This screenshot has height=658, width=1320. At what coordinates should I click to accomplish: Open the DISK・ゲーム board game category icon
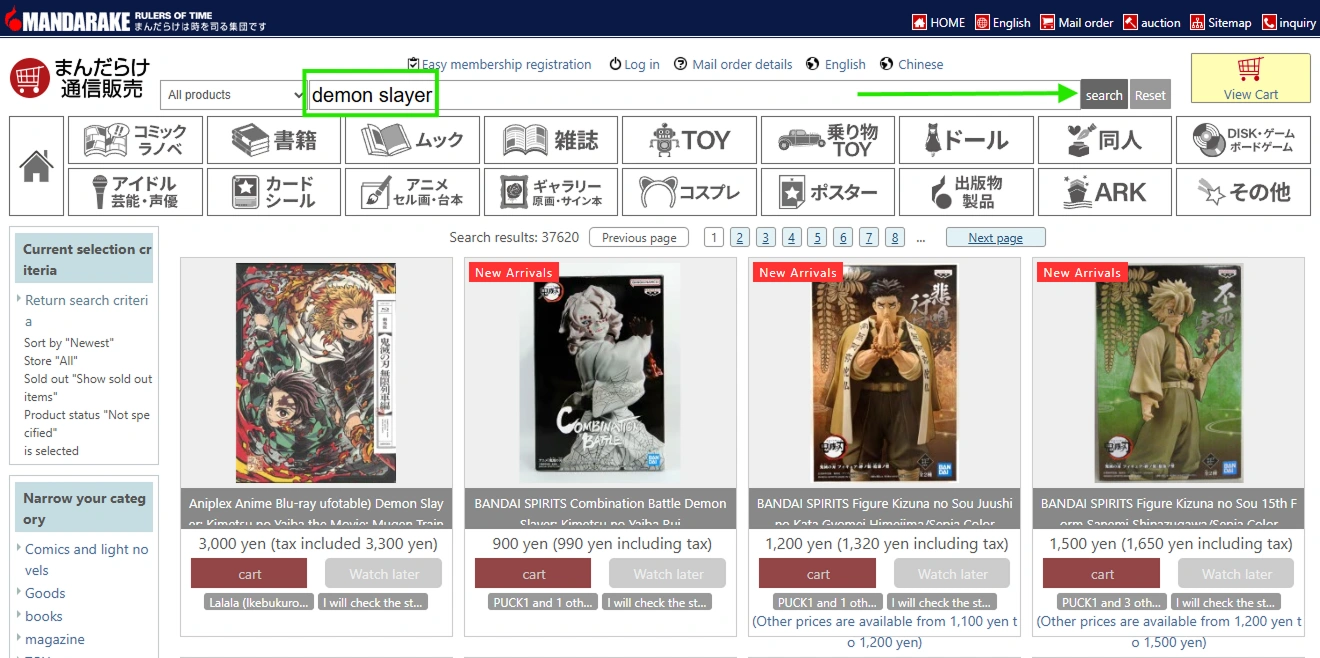point(1243,139)
